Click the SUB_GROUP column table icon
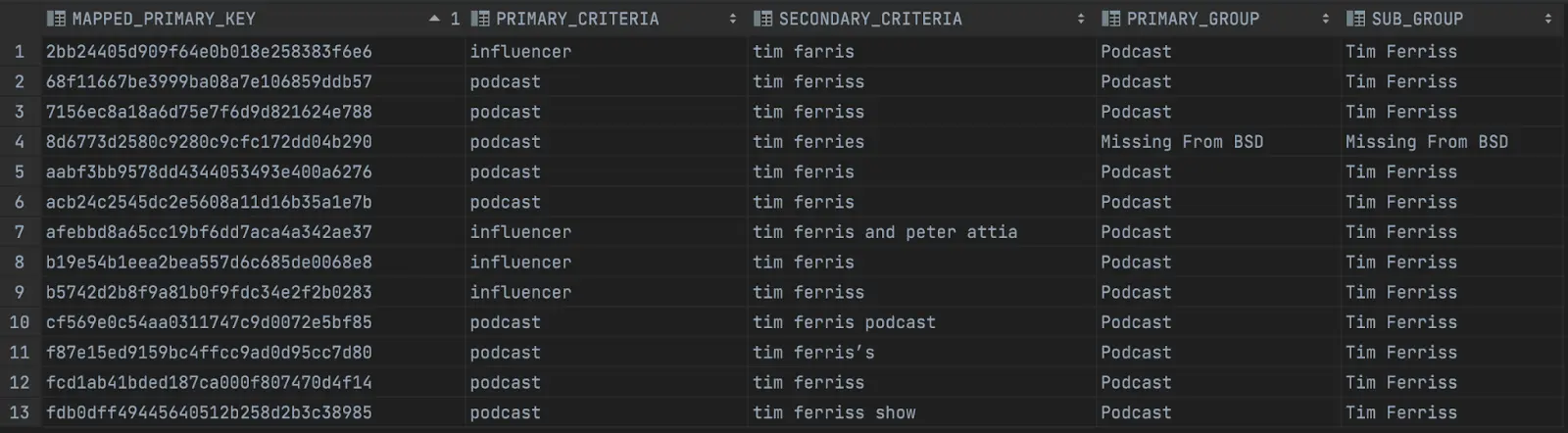Viewport: 1568px width, 433px height. (x=1356, y=19)
